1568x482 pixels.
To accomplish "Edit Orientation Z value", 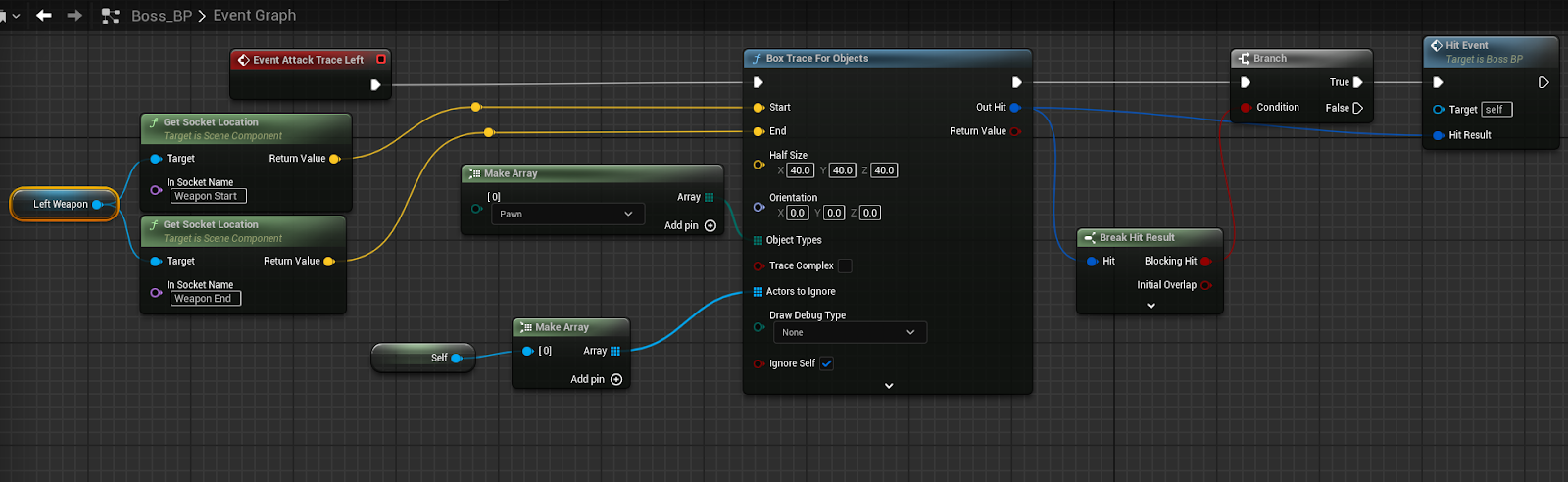I will (x=870, y=213).
